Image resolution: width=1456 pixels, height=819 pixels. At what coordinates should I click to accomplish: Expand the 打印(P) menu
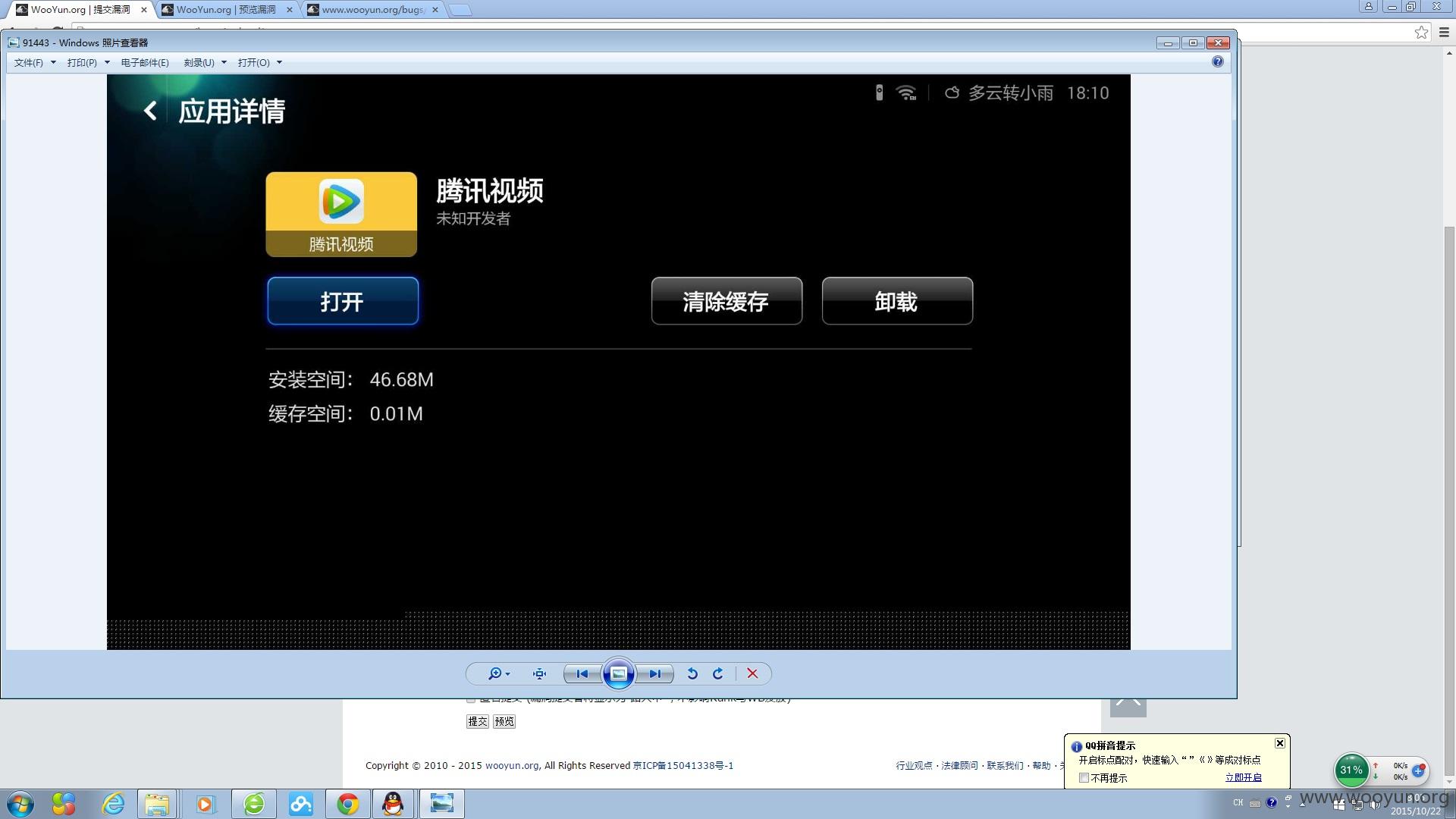[x=88, y=62]
